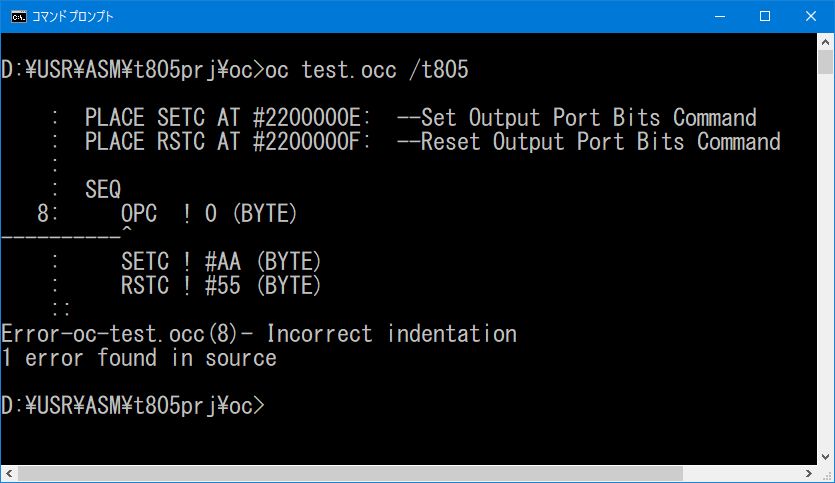Click the horizontal scrollbar right arrow

pos(808,472)
